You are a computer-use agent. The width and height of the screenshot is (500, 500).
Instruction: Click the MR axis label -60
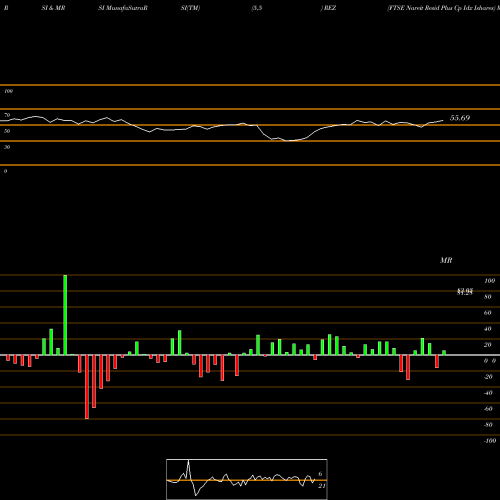click(488, 409)
